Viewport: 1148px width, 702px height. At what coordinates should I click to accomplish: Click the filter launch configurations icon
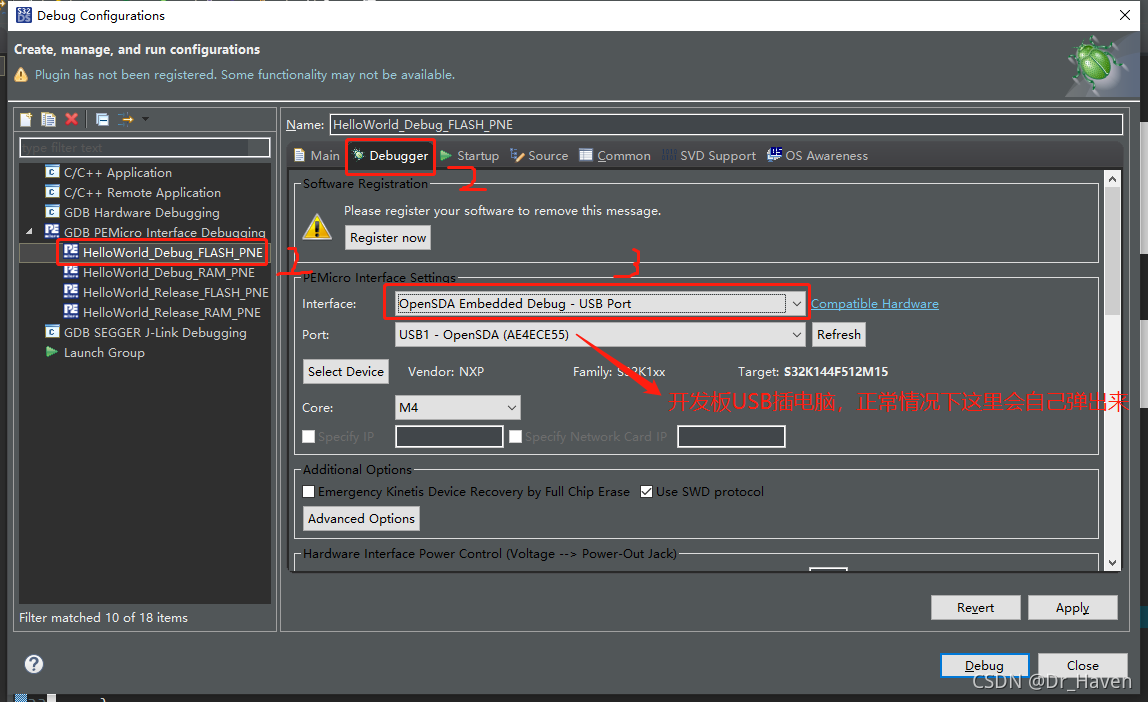pos(126,119)
